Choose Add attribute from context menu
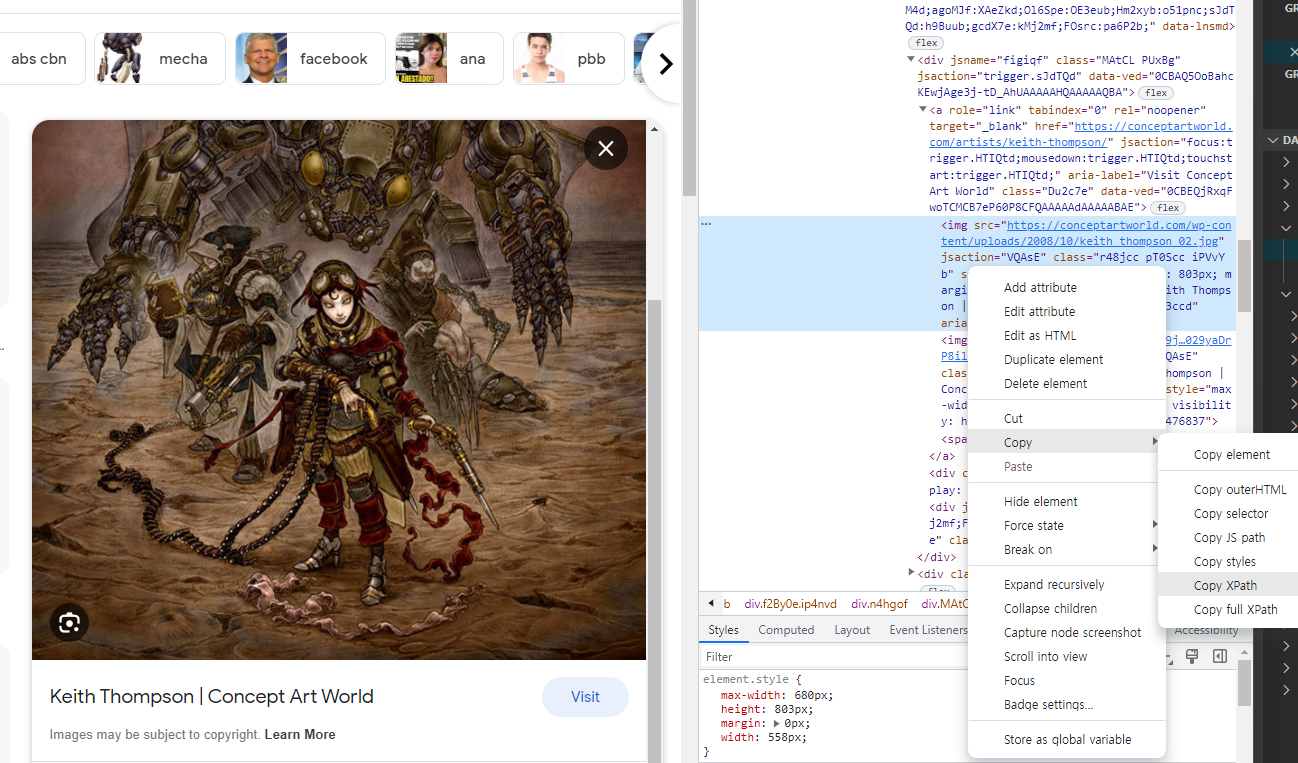The image size is (1298, 763). tap(1040, 287)
